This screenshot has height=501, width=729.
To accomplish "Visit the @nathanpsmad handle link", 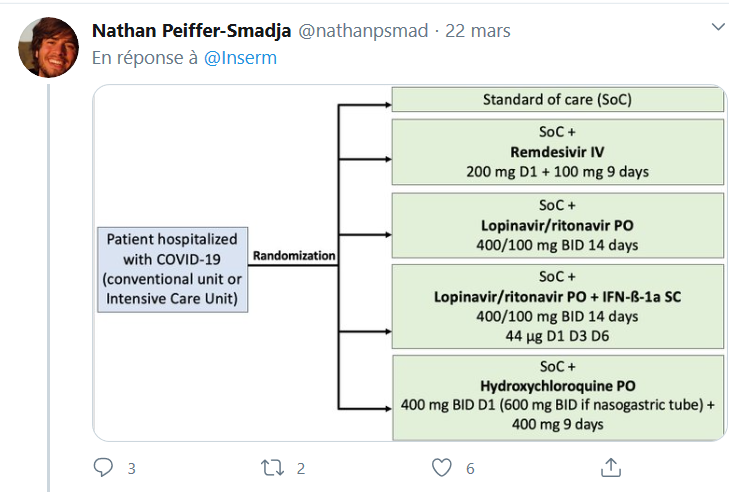I will pyautogui.click(x=363, y=31).
